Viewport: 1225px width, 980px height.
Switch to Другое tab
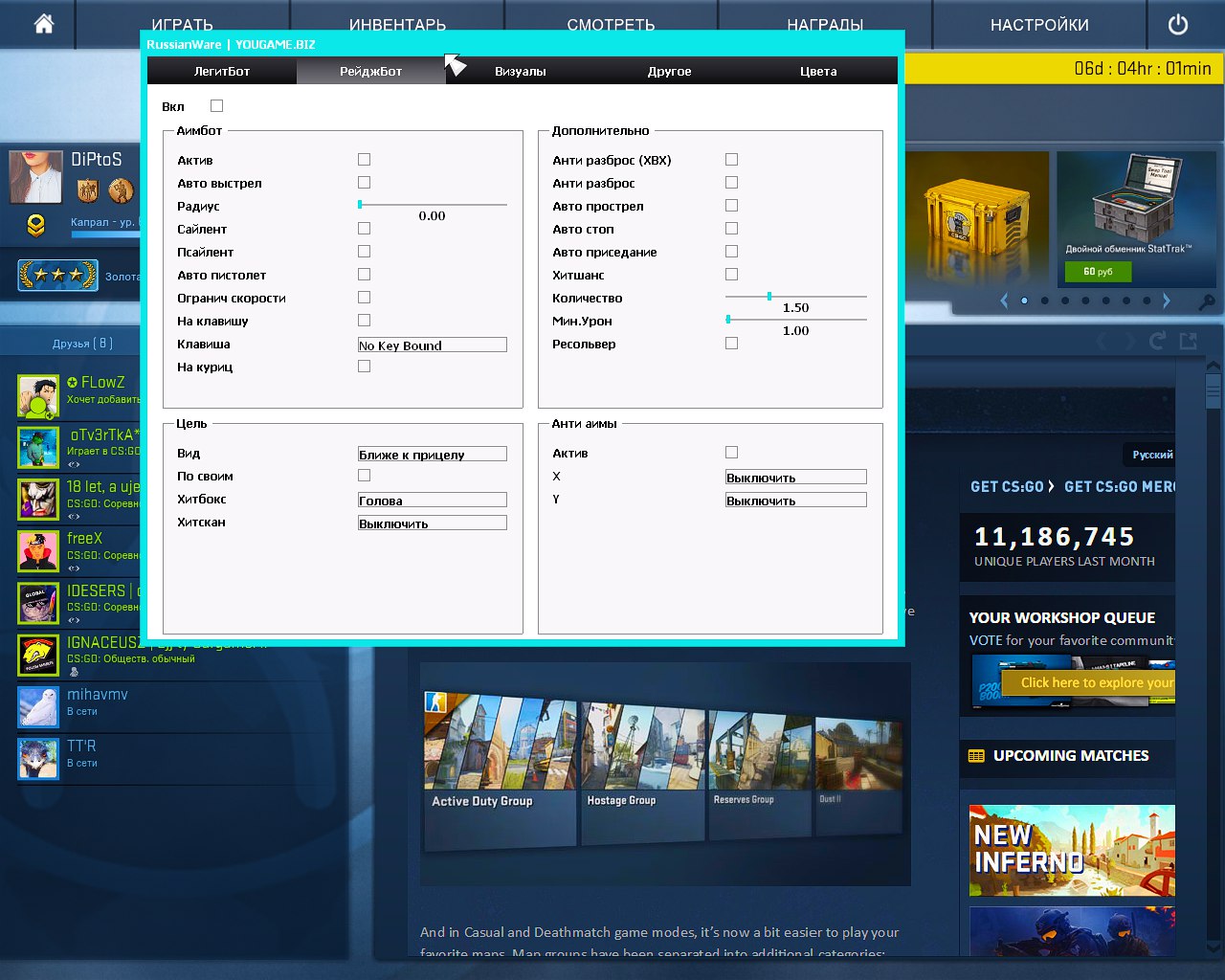(x=670, y=71)
